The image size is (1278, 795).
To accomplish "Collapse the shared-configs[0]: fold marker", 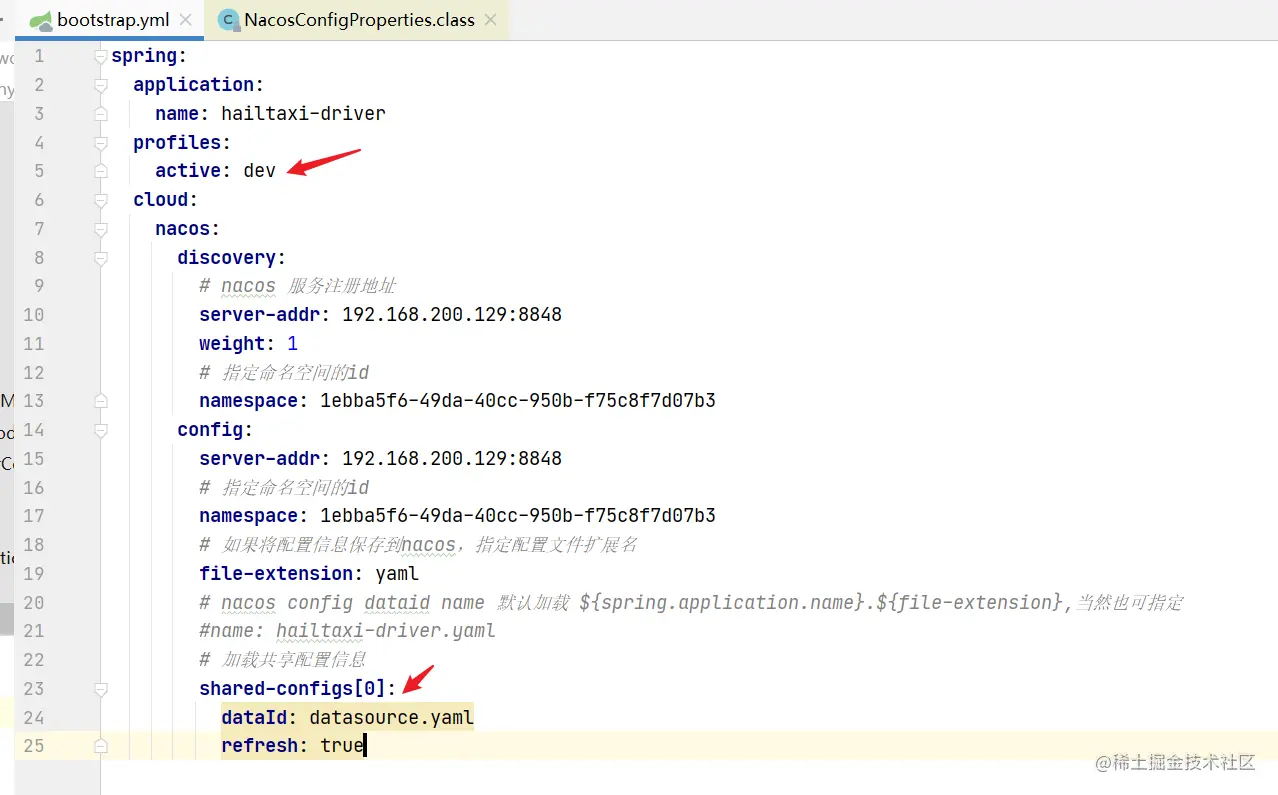I will pyautogui.click(x=100, y=688).
